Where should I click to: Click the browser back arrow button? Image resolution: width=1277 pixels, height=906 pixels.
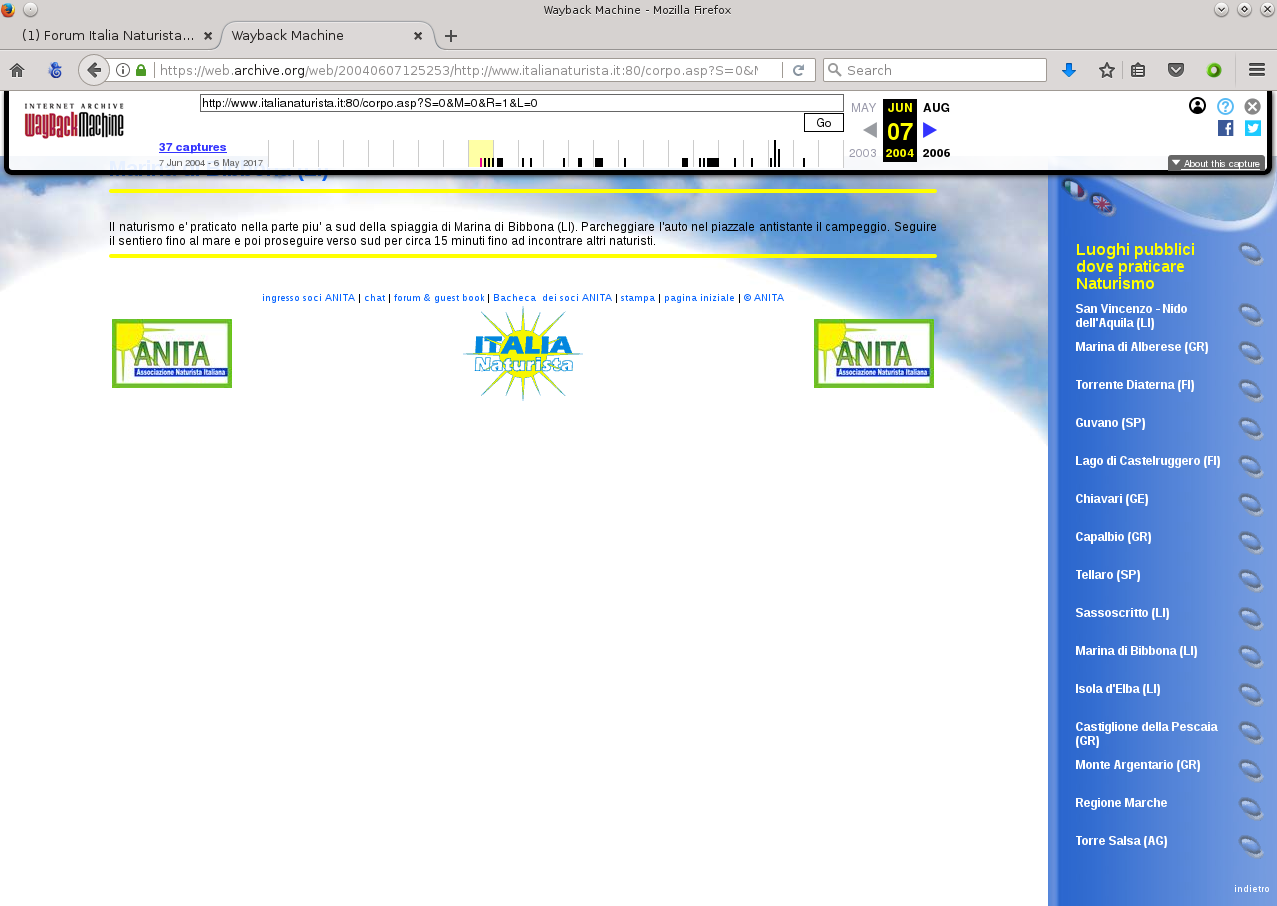click(x=93, y=70)
